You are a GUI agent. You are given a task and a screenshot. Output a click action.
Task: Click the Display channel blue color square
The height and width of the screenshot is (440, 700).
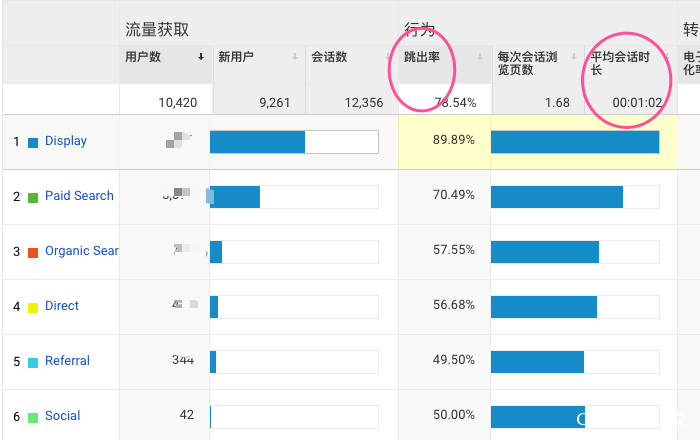(33, 142)
